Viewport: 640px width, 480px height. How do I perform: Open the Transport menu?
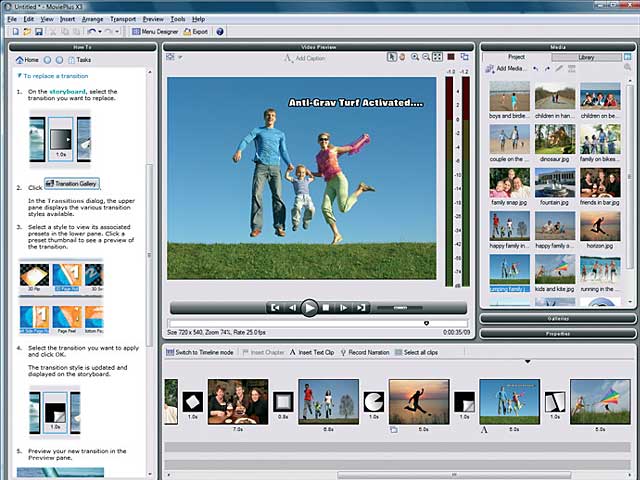point(123,19)
